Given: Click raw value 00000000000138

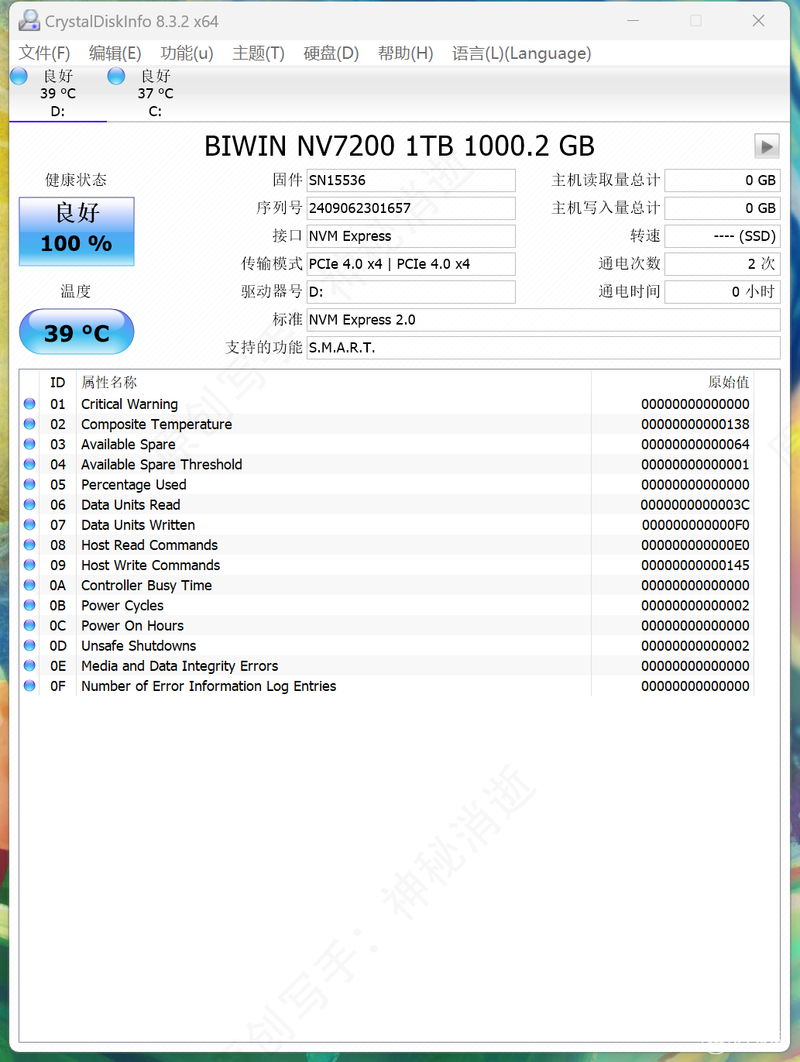Looking at the screenshot, I should (695, 424).
